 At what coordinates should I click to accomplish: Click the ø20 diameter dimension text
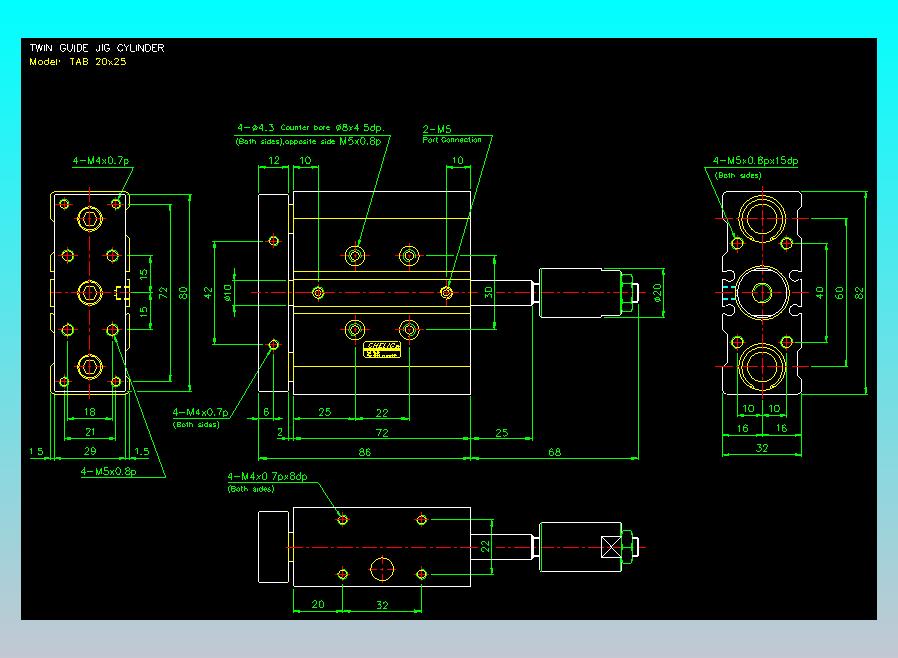pos(658,291)
